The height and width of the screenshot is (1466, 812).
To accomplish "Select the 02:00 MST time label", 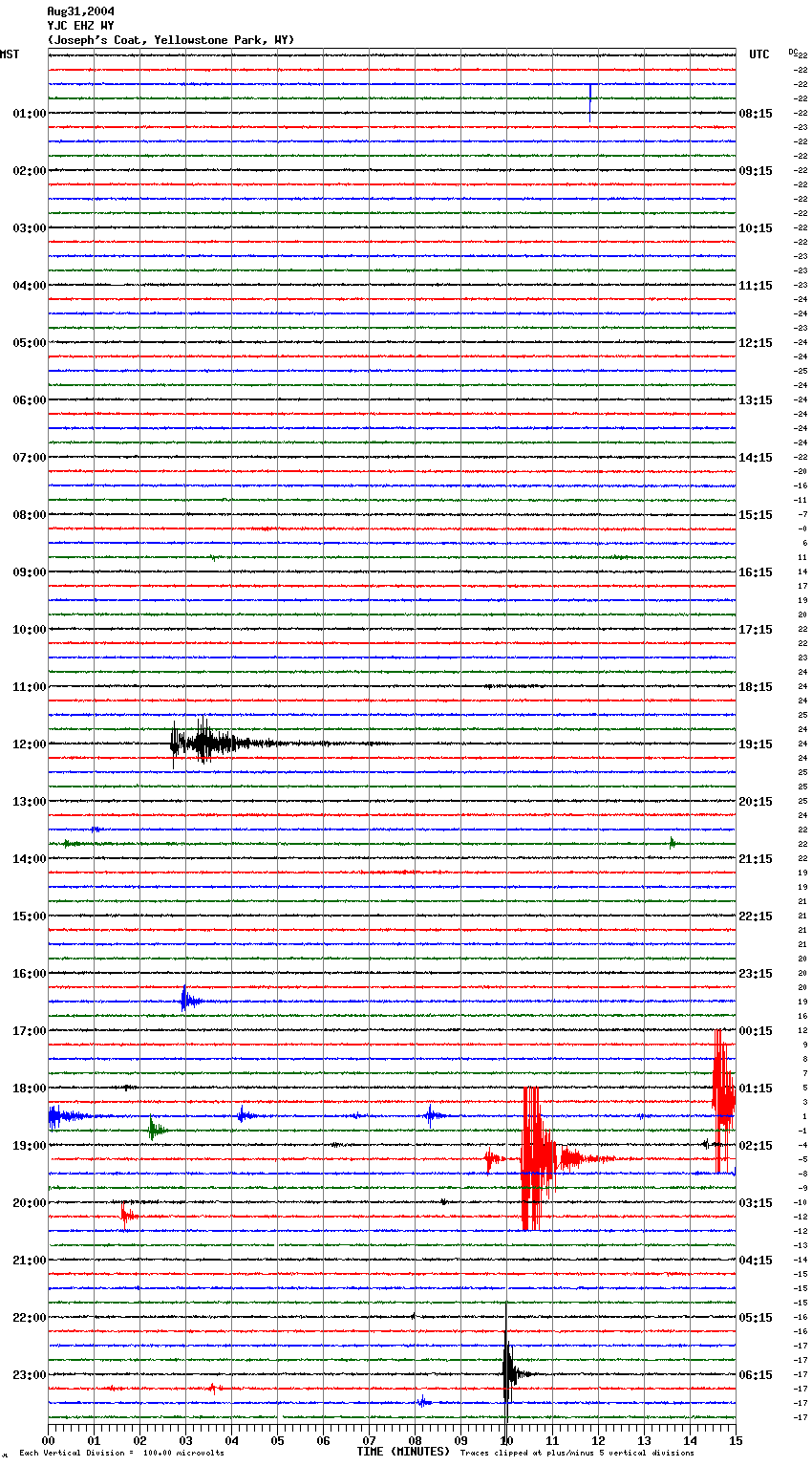I will (x=30, y=170).
